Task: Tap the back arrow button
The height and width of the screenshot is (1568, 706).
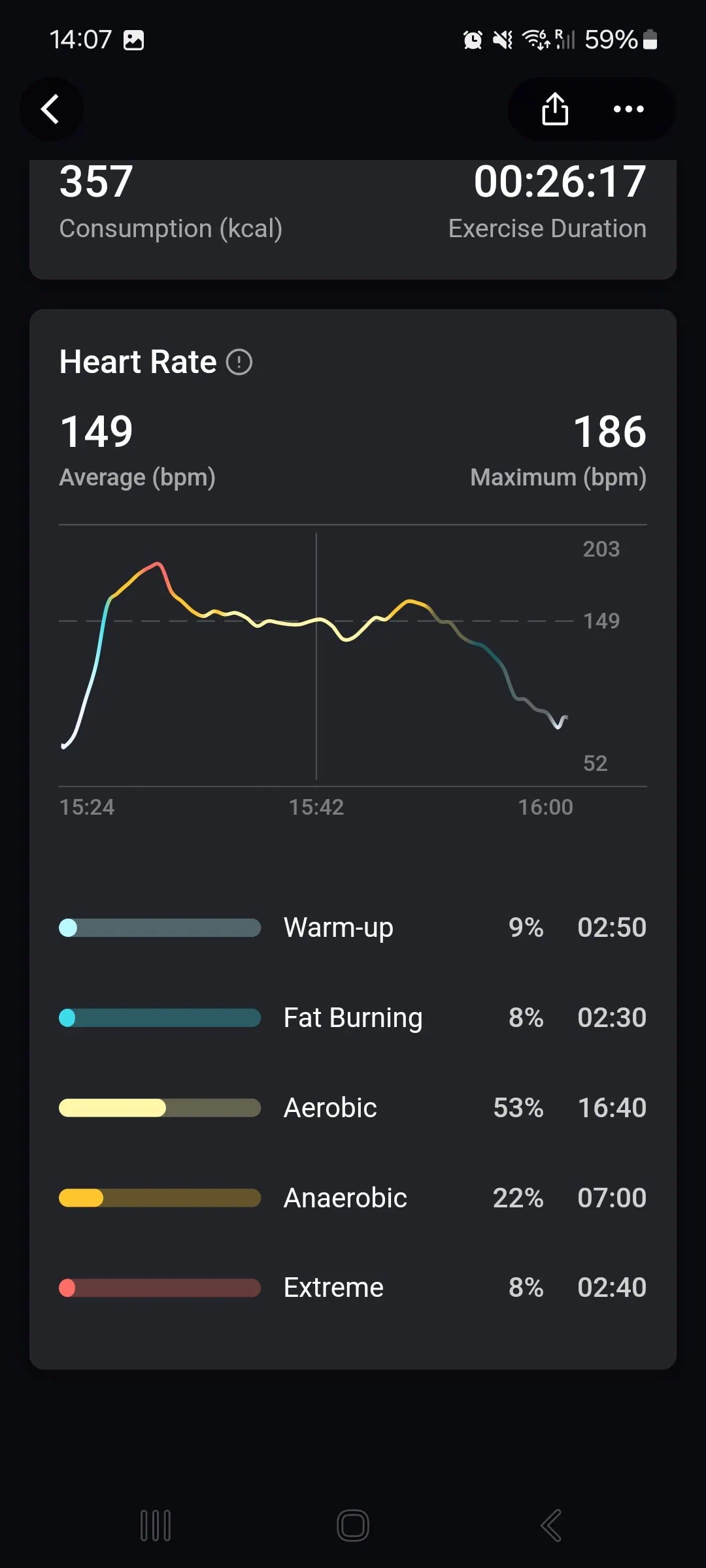Action: coord(51,109)
